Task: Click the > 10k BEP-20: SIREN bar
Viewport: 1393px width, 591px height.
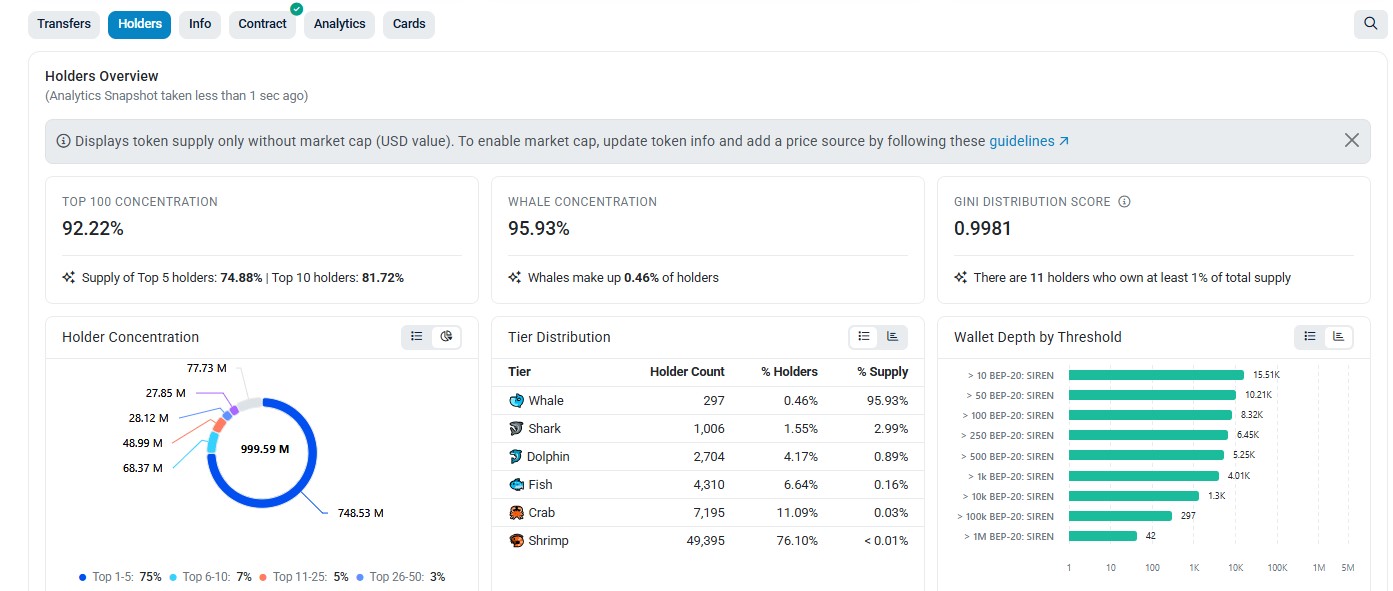Action: click(x=1134, y=496)
